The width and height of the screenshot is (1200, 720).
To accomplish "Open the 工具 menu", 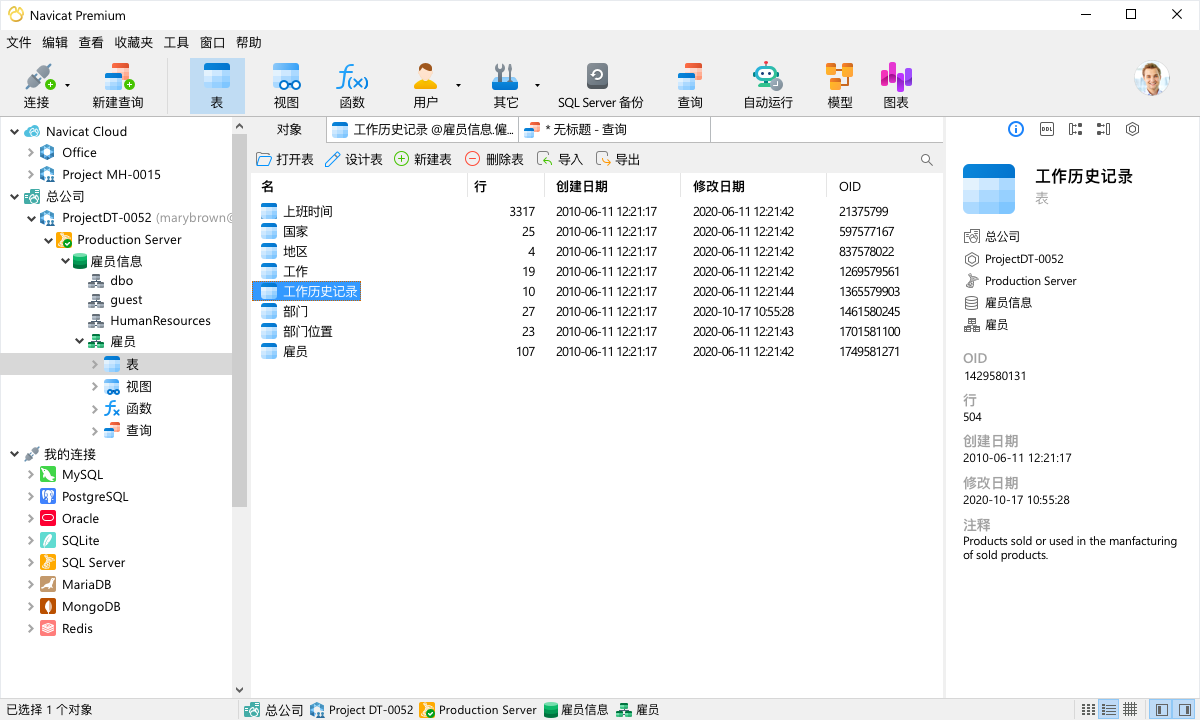I will [175, 42].
